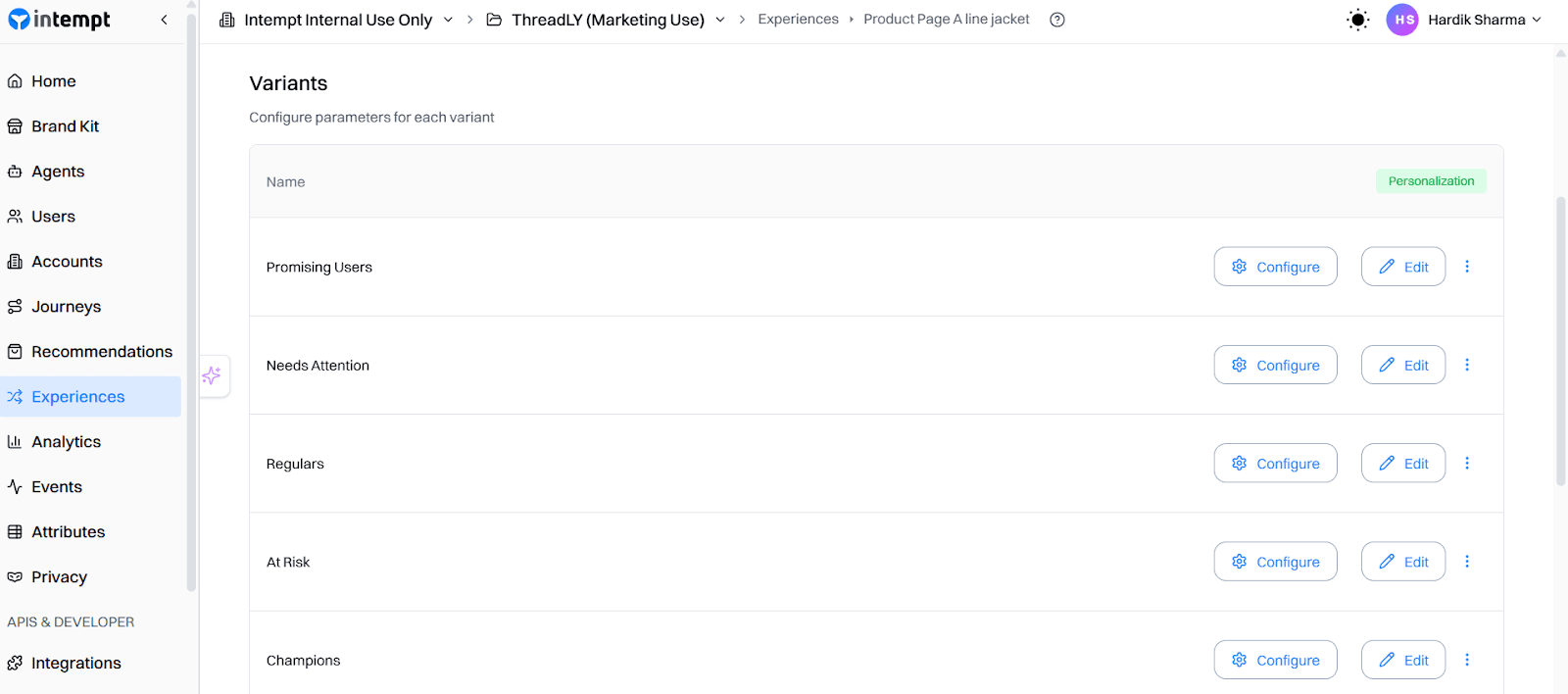
Task: Open Brand Kit in the sidebar
Action: (90, 126)
